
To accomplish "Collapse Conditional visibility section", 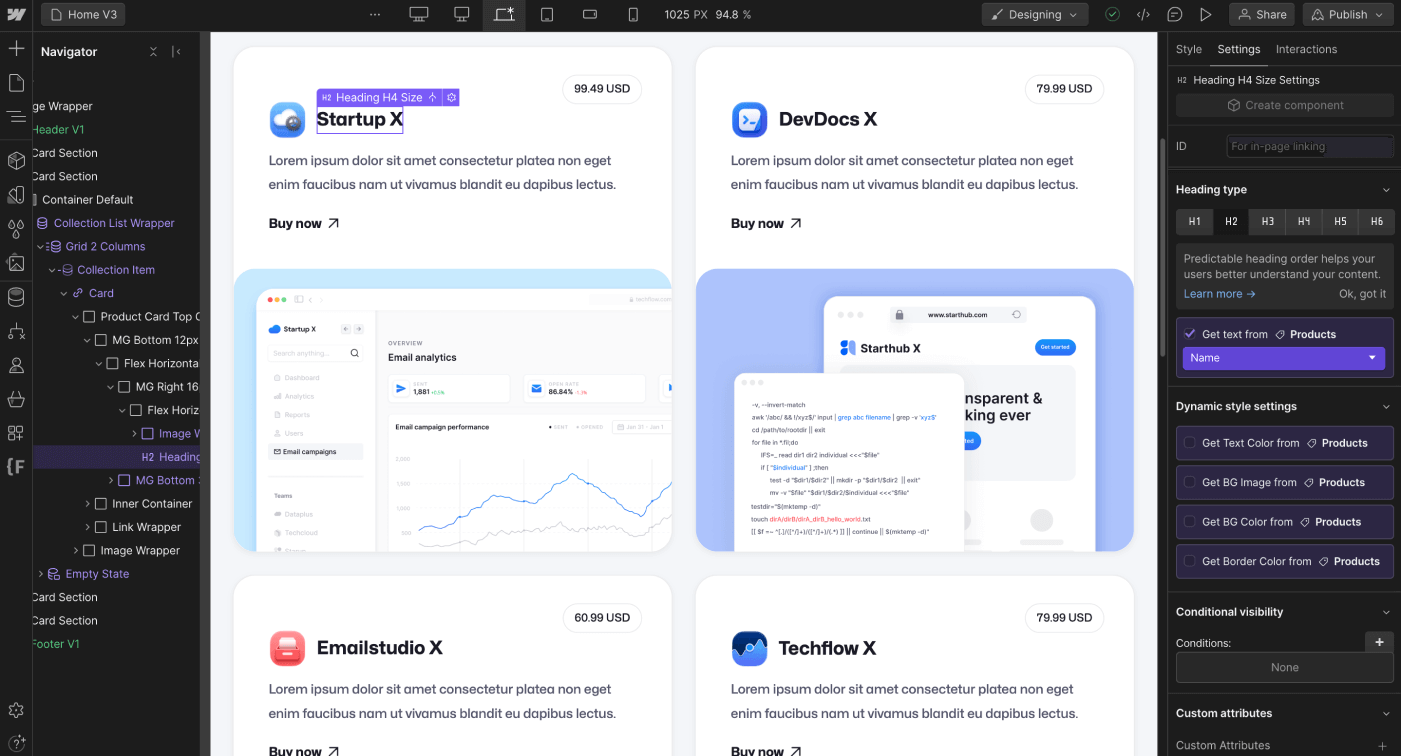I will pyautogui.click(x=1386, y=612).
